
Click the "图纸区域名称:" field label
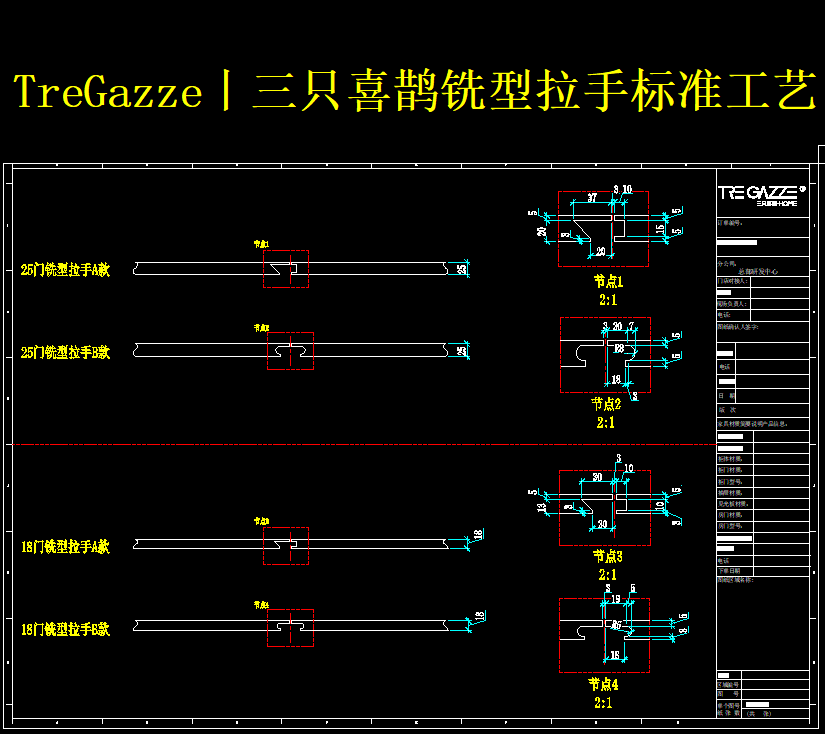pyautogui.click(x=736, y=580)
